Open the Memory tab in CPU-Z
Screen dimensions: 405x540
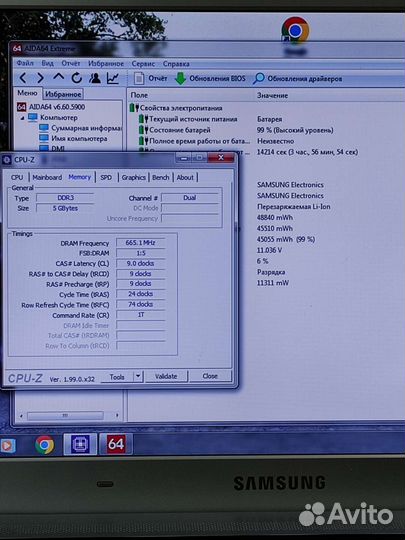80,177
